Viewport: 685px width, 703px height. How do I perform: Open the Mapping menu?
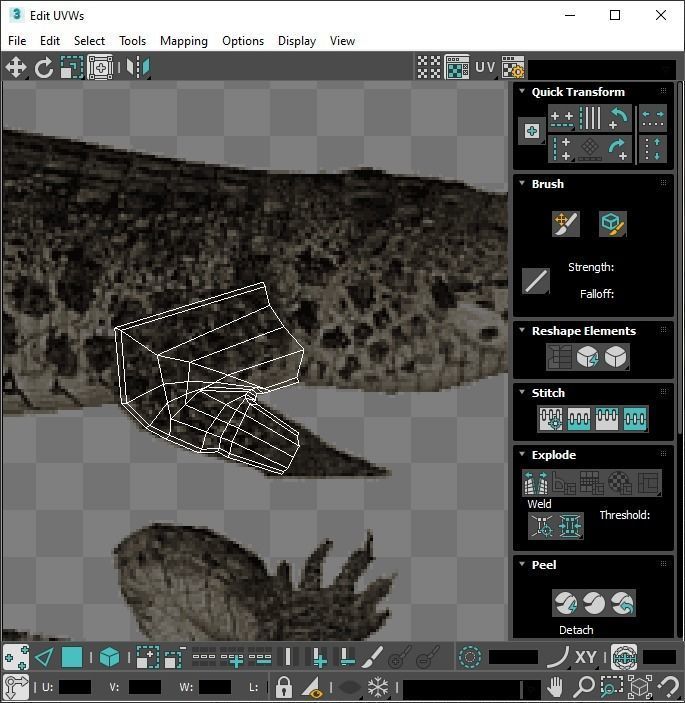tap(184, 41)
